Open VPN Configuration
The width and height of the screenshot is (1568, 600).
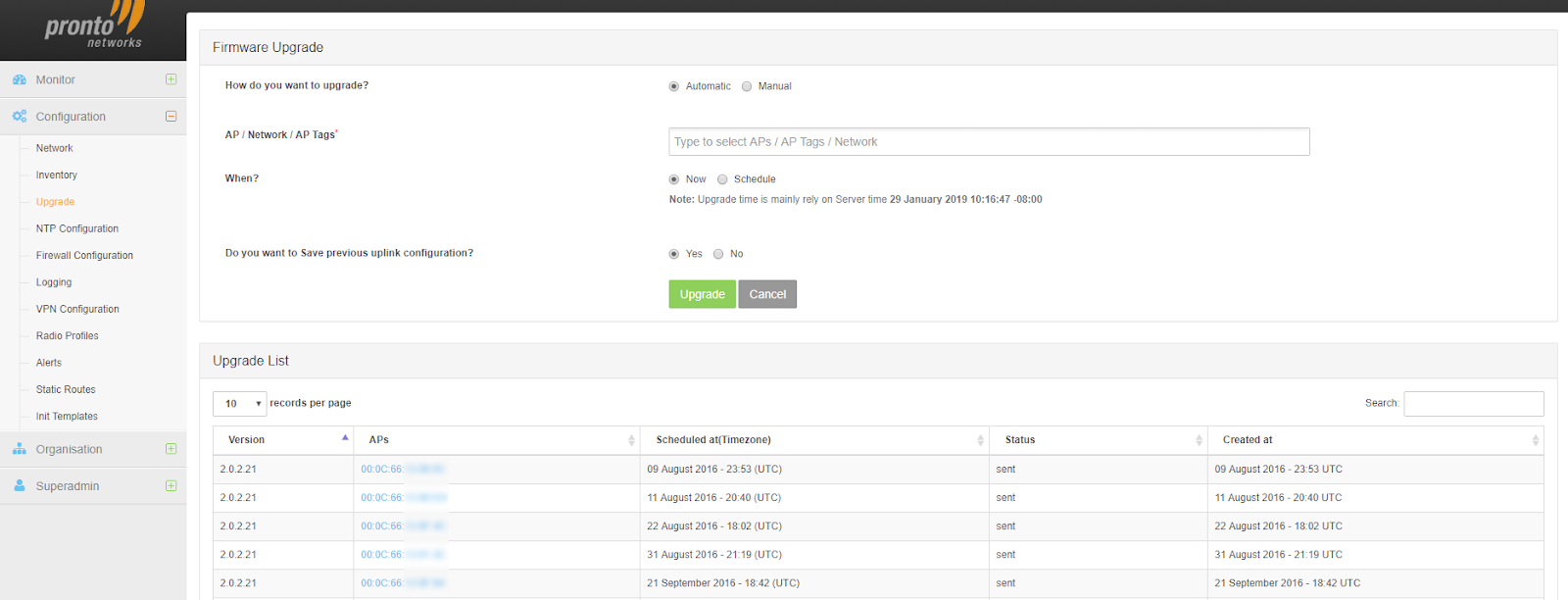tap(77, 309)
